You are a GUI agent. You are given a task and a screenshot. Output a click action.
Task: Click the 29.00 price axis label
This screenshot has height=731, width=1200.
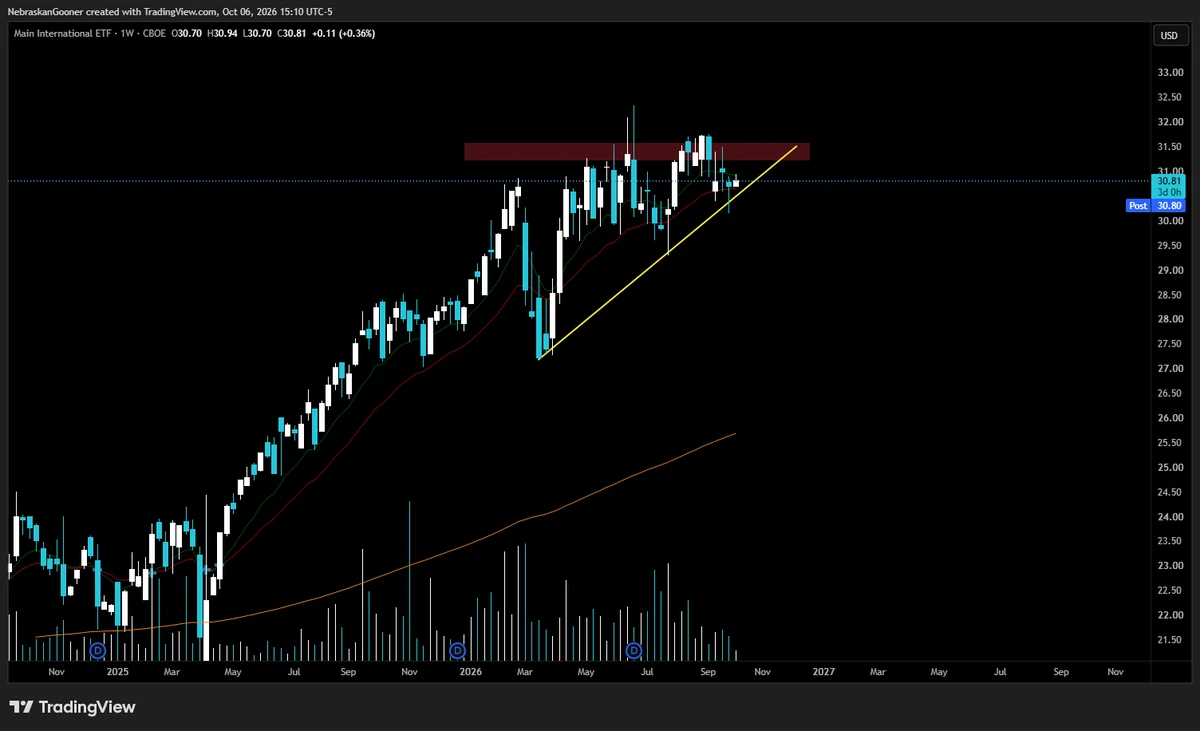pyautogui.click(x=1169, y=270)
